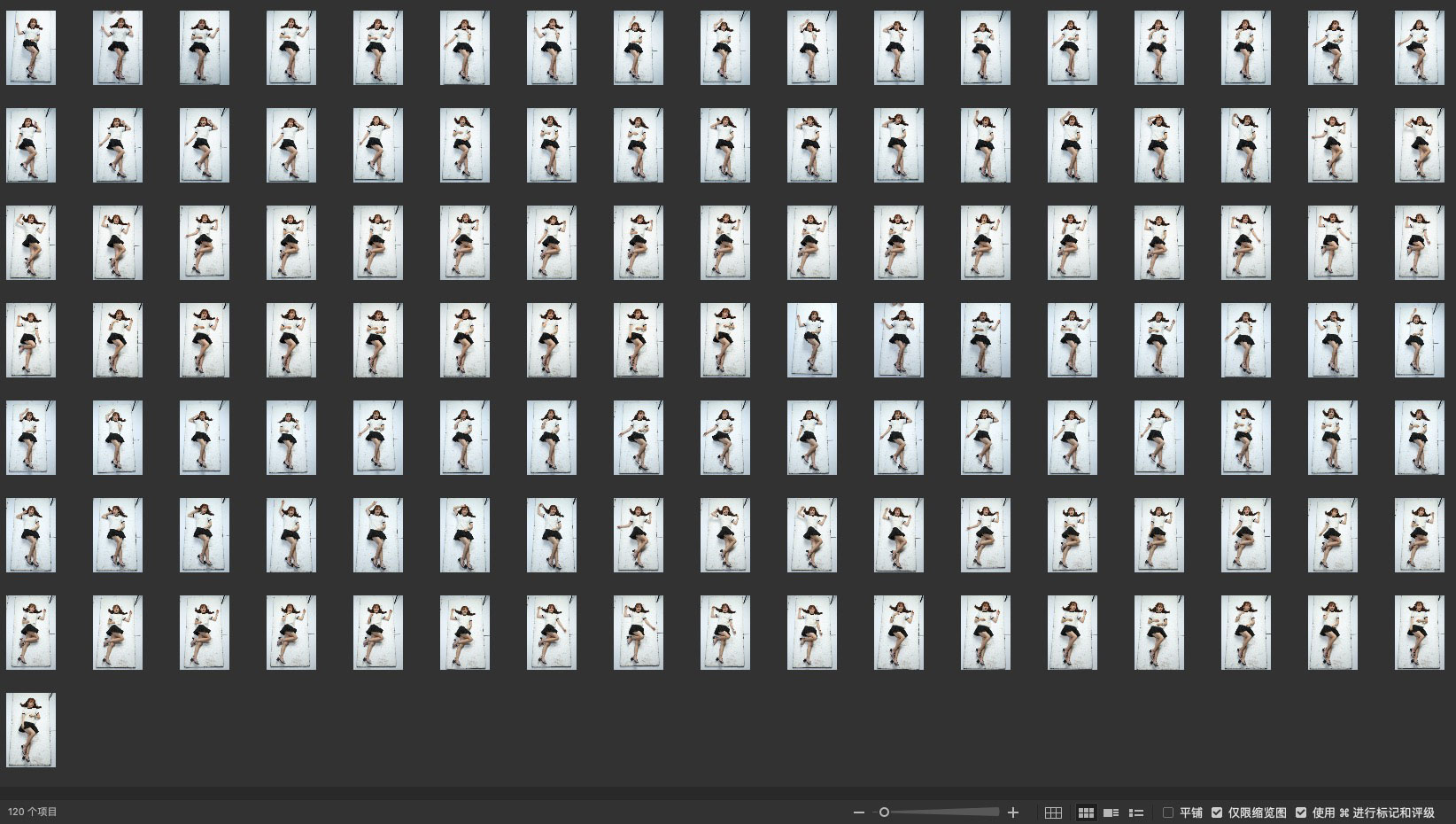
Task: Toggle 使用 ⌘ 进行标记和评级 checkbox
Action: [x=1300, y=812]
